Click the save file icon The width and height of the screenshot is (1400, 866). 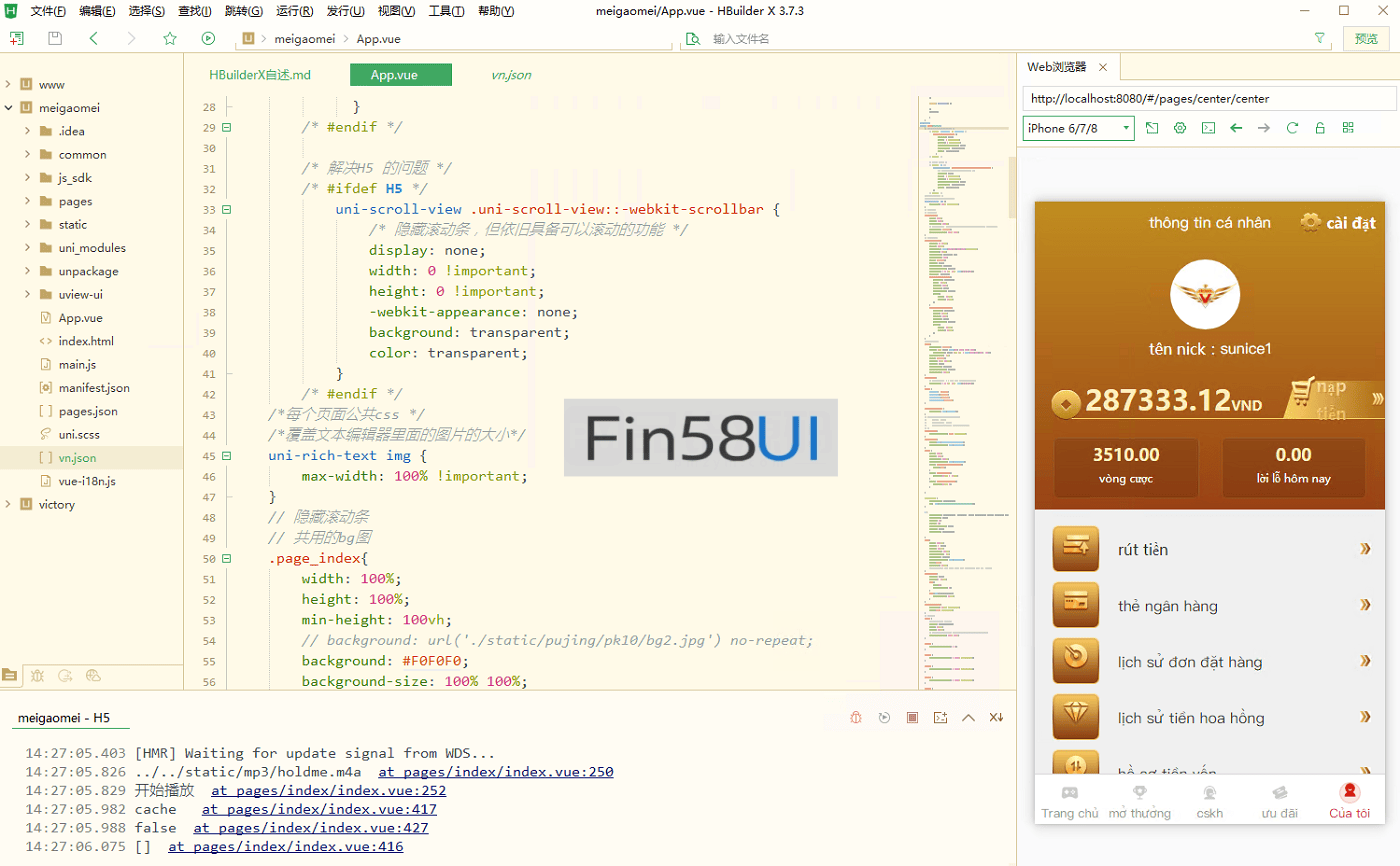tap(55, 38)
